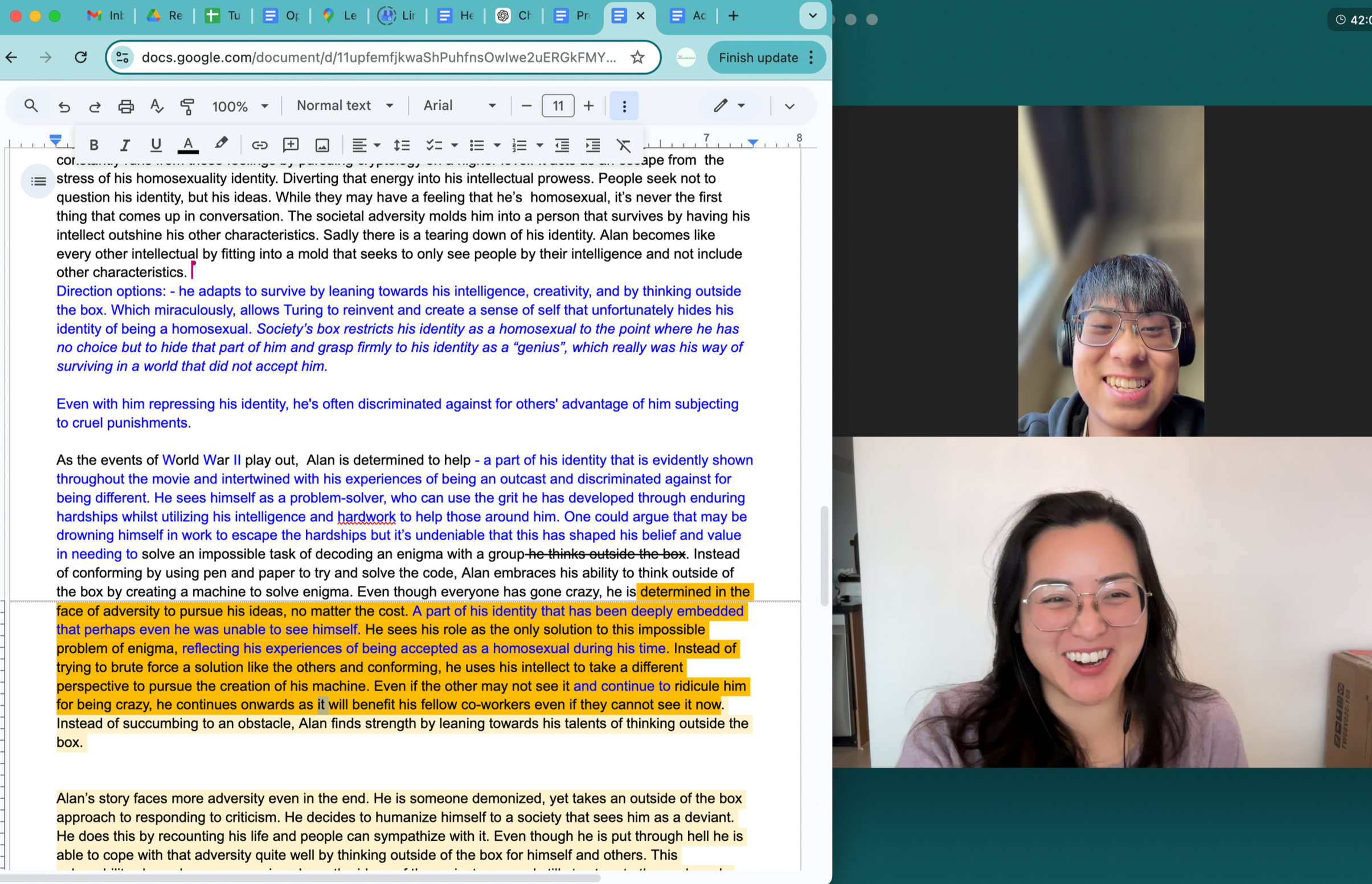Go forward in browser history
Screen dimensions: 1372x884
(46, 57)
